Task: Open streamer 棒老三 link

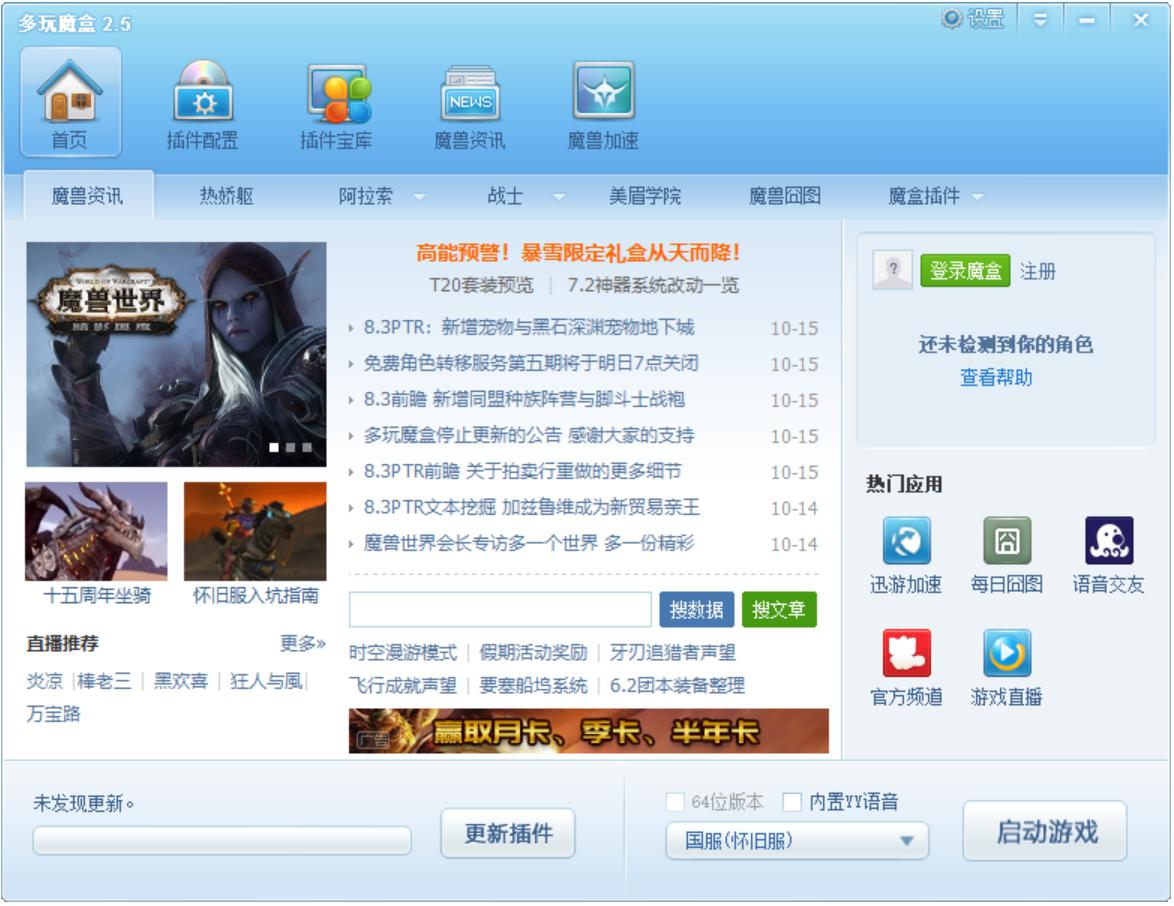Action: 104,681
